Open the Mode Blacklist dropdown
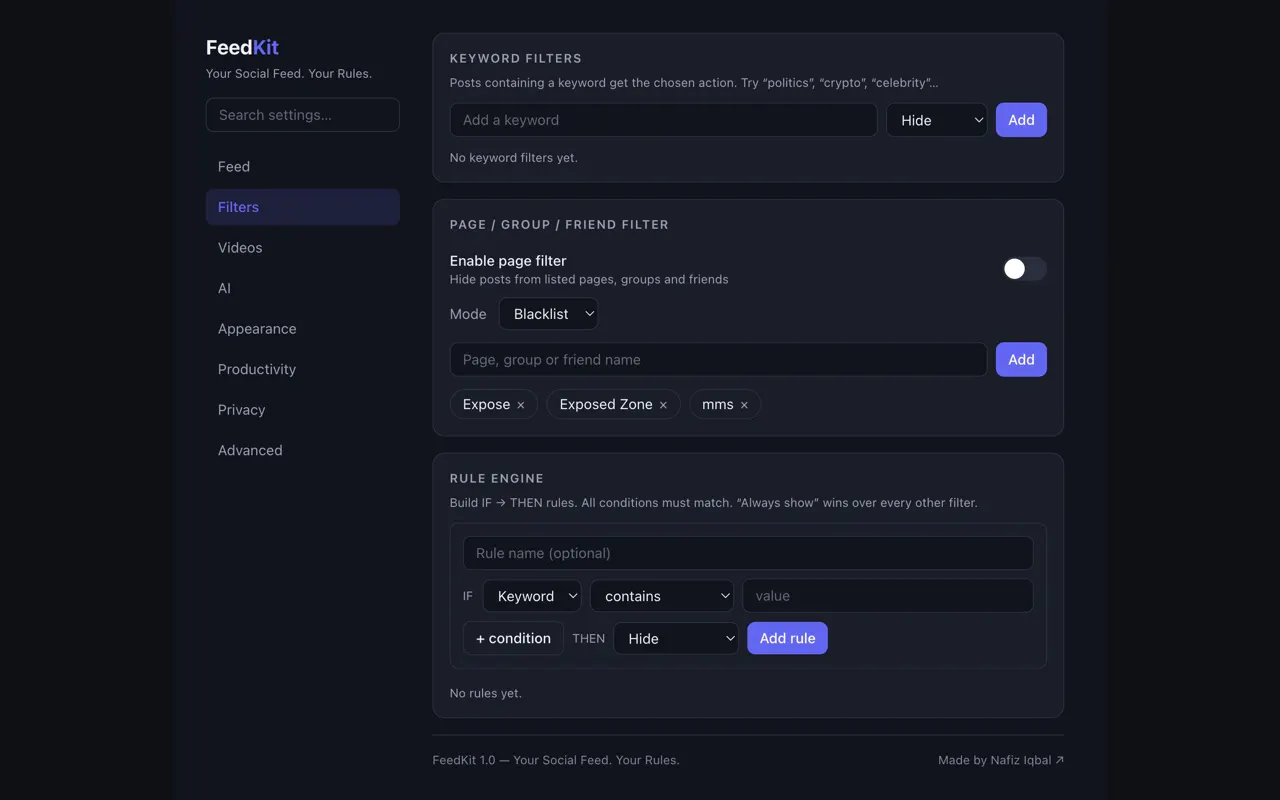This screenshot has width=1280, height=800. pos(549,314)
